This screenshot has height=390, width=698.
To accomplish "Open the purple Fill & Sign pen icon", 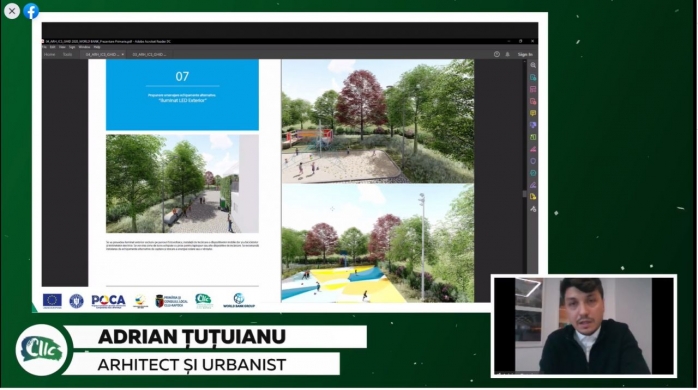I will 533,185.
